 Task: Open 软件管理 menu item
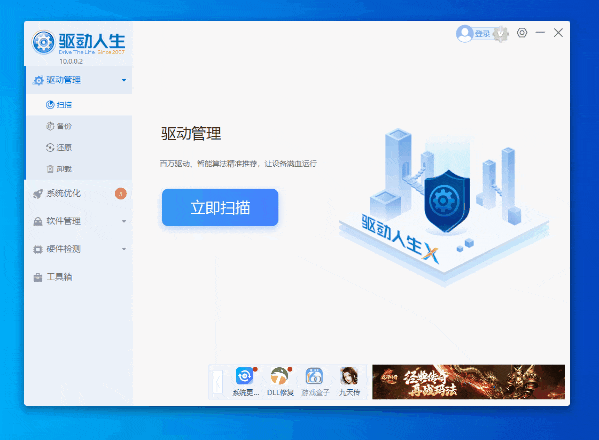tap(79, 221)
